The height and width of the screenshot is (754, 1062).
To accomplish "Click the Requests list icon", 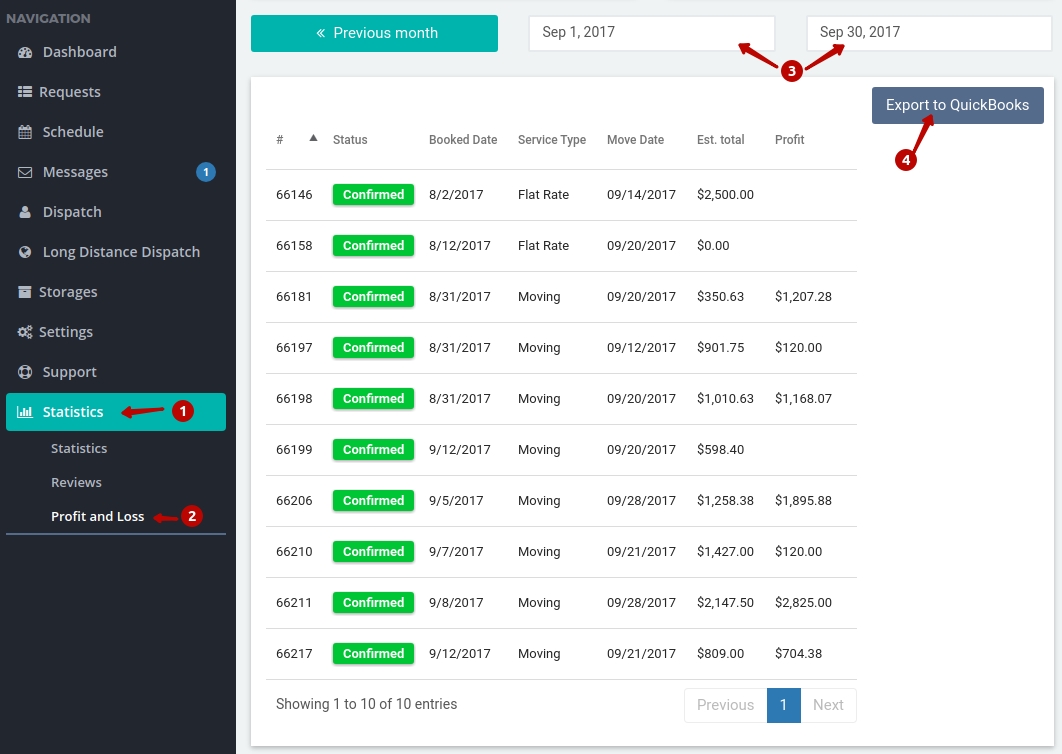I will pyautogui.click(x=25, y=91).
